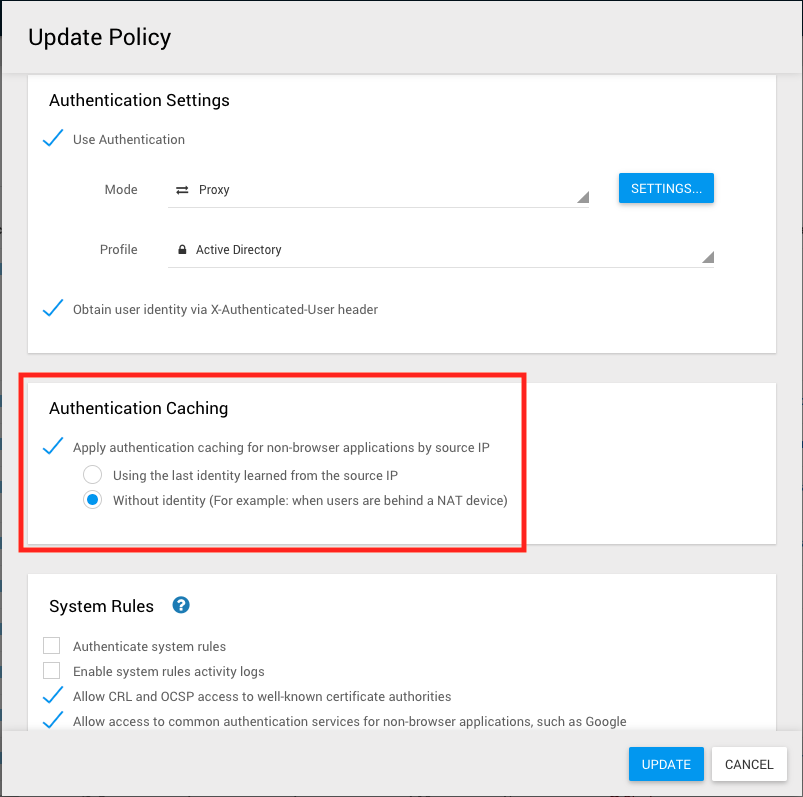This screenshot has width=803, height=797.
Task: Toggle access to common authentication services checkbox
Action: (x=54, y=720)
